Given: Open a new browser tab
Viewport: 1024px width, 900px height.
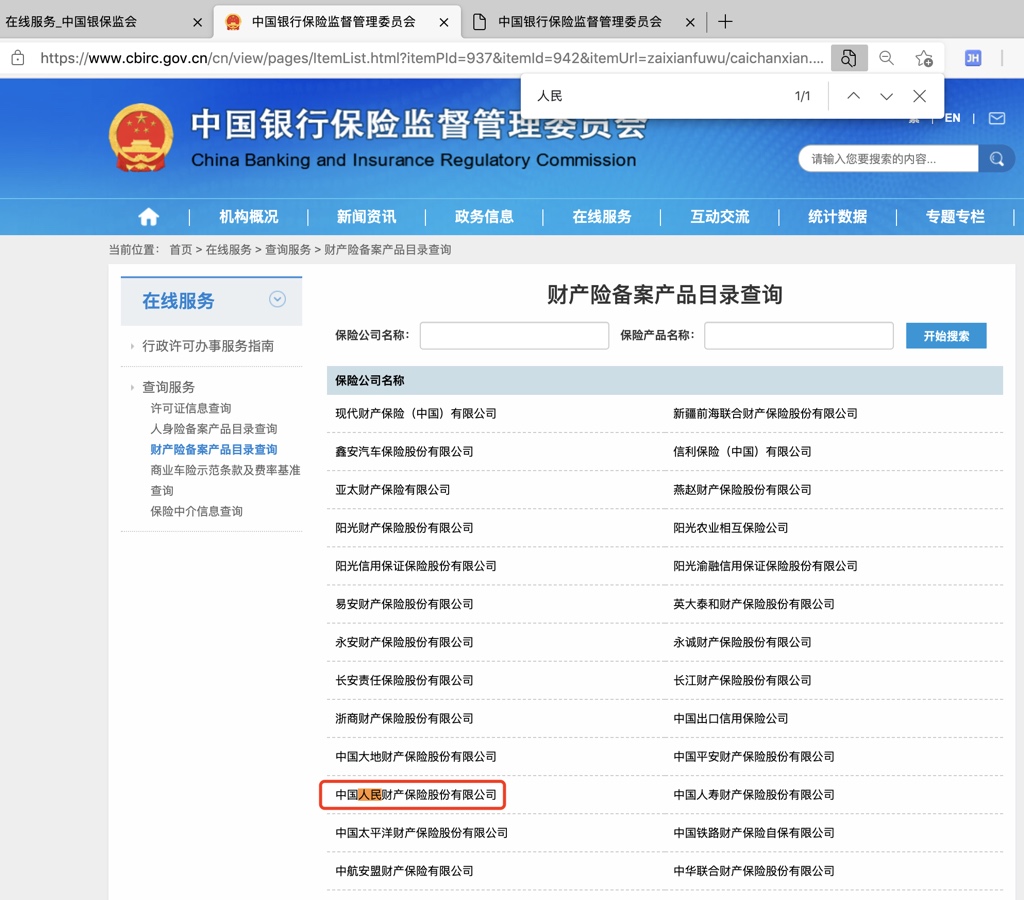Looking at the screenshot, I should [x=725, y=22].
